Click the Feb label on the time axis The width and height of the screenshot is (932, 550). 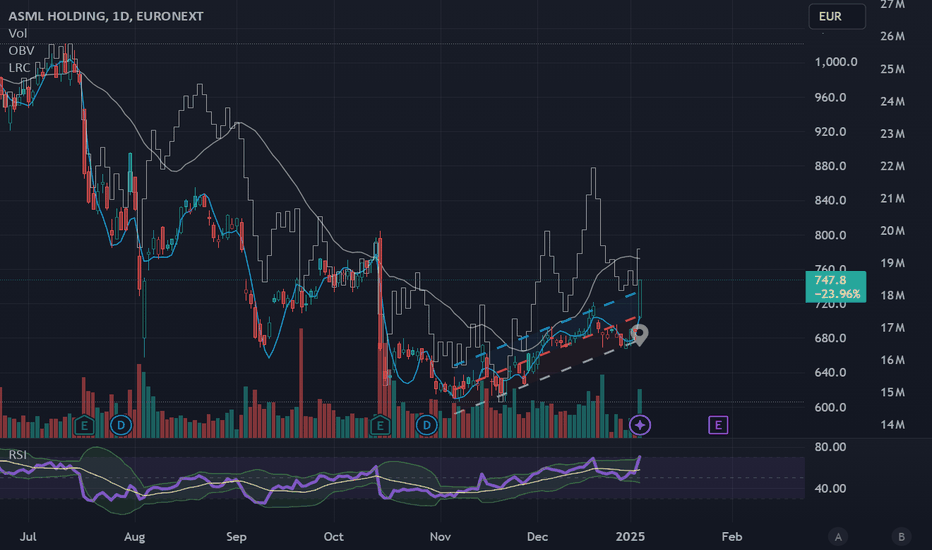click(x=732, y=536)
